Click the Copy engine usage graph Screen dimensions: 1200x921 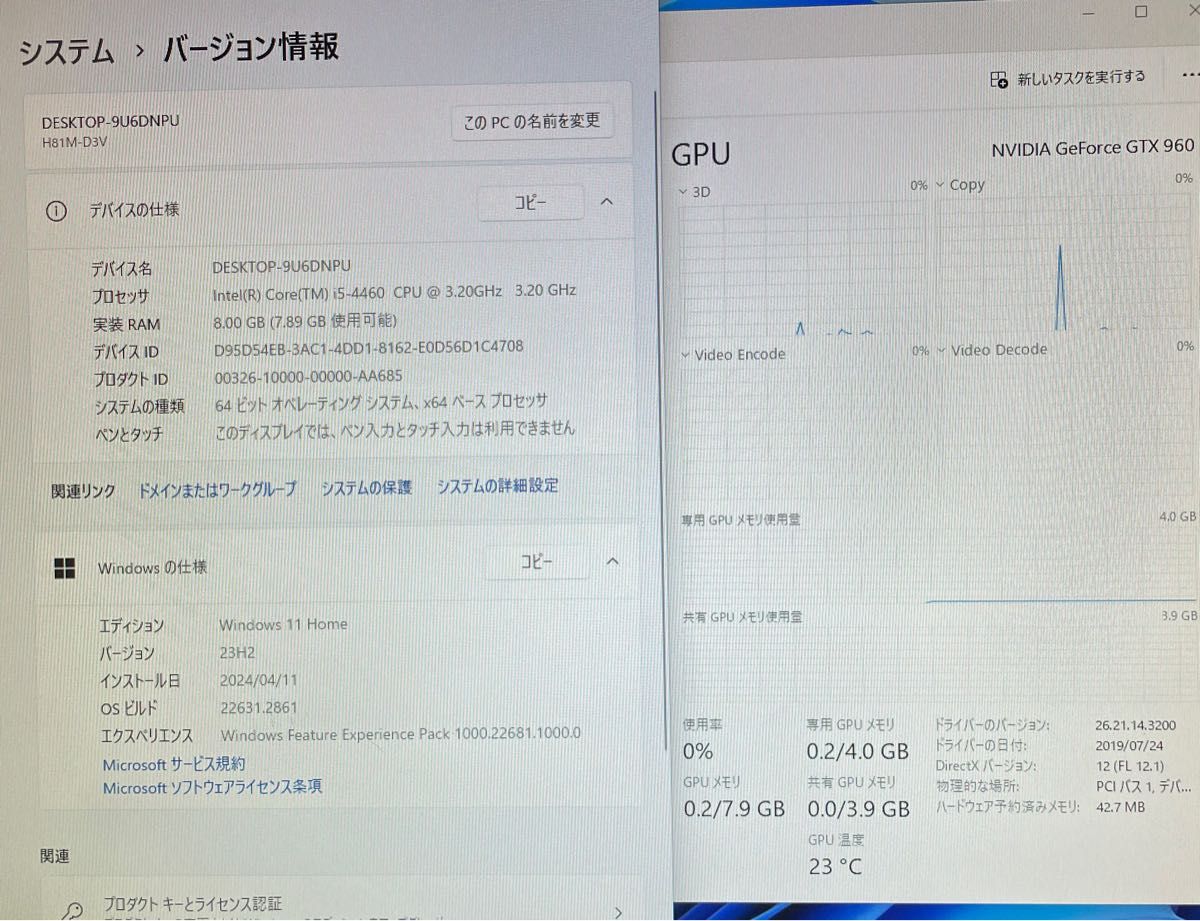pos(1065,264)
